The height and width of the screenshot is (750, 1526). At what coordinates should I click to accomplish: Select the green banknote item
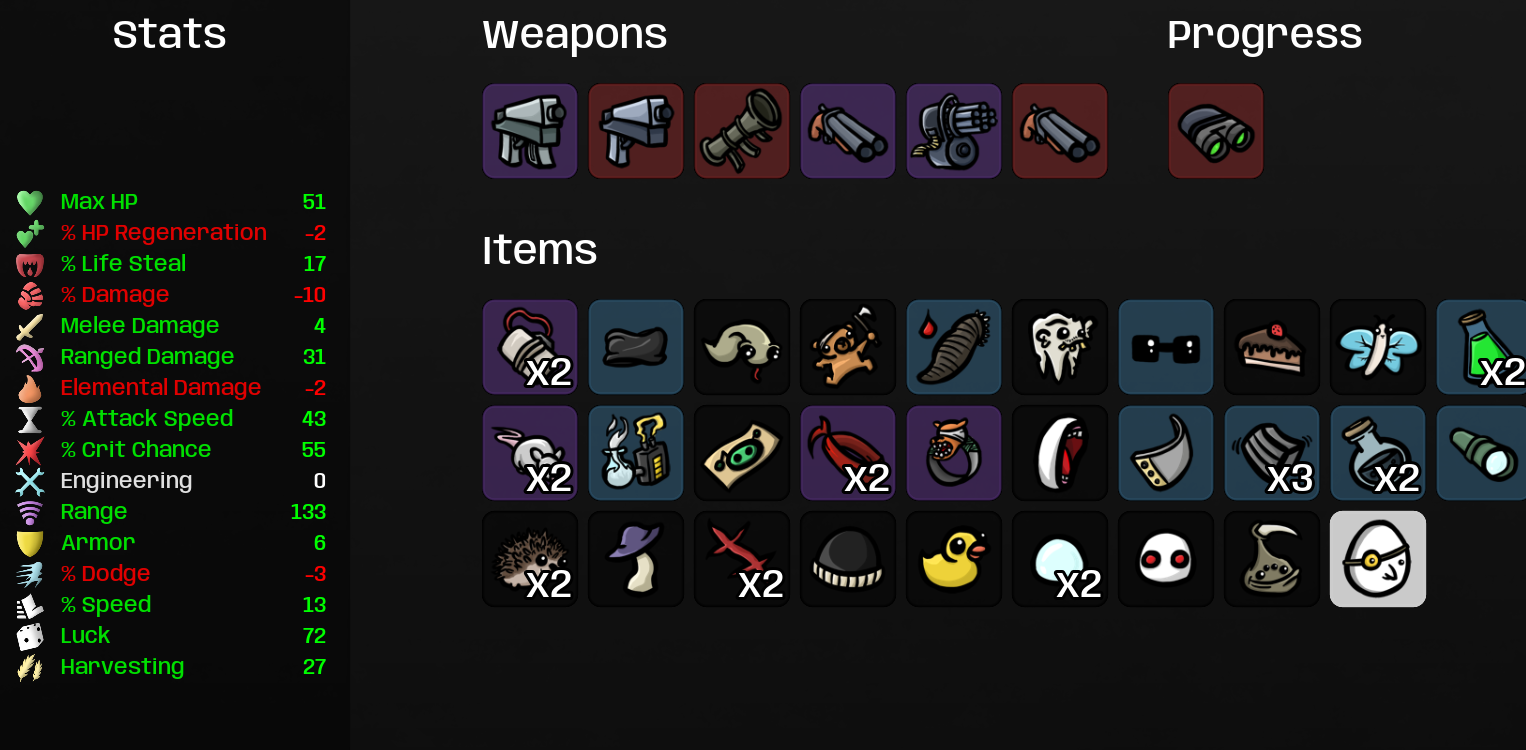pos(742,453)
